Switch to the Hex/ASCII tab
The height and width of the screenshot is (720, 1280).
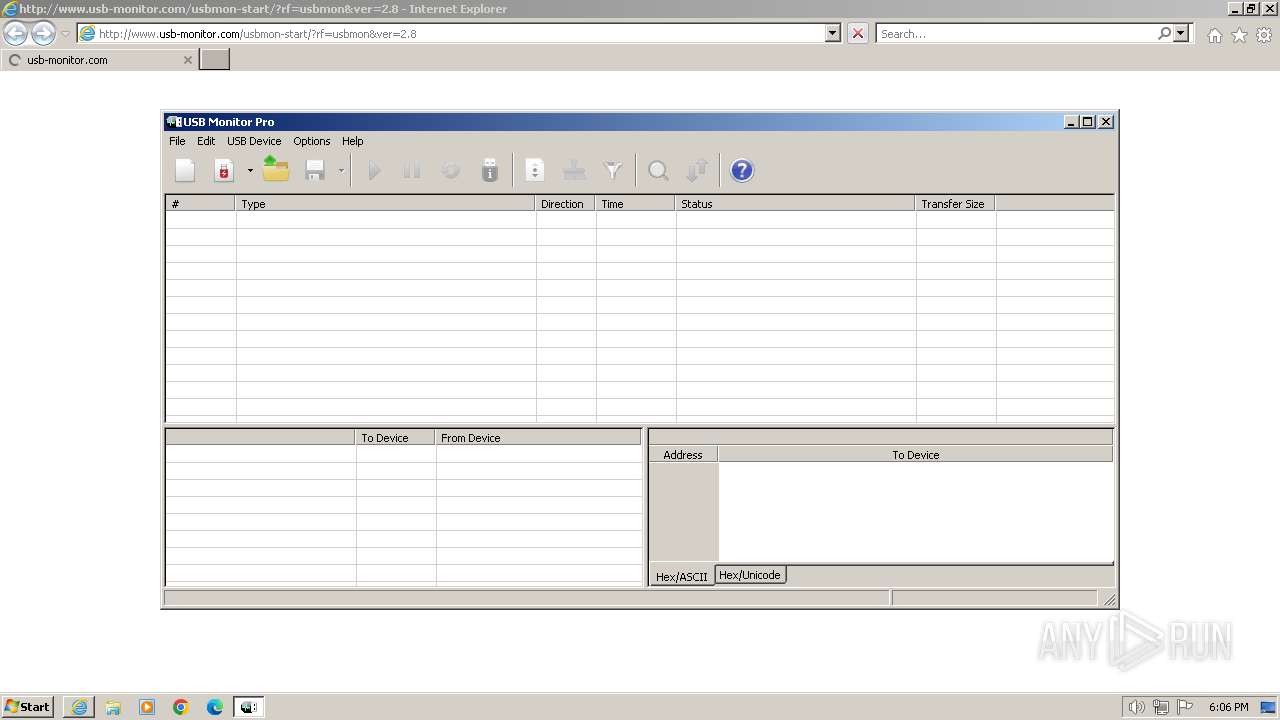point(682,576)
